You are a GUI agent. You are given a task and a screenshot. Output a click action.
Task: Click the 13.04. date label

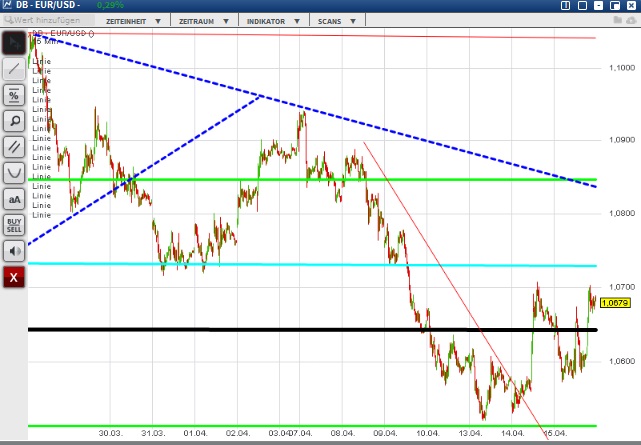point(470,433)
